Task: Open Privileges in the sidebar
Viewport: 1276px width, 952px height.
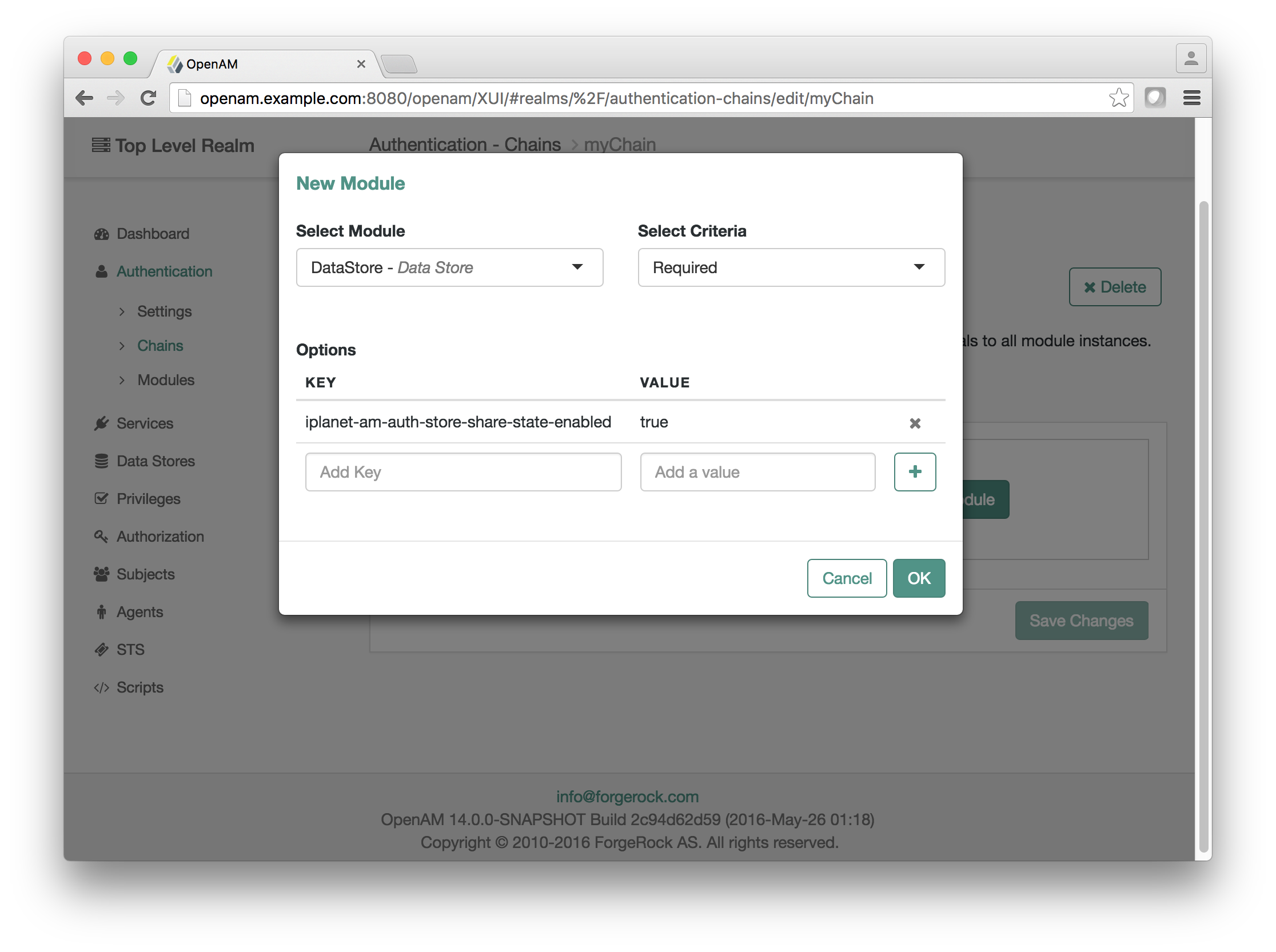Action: (x=148, y=499)
